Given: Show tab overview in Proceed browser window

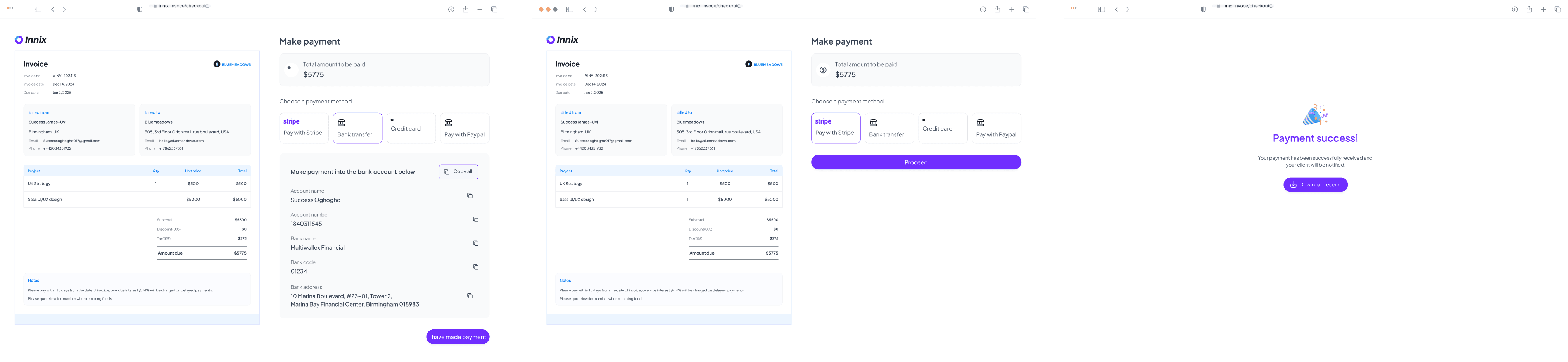Looking at the screenshot, I should click(1026, 10).
